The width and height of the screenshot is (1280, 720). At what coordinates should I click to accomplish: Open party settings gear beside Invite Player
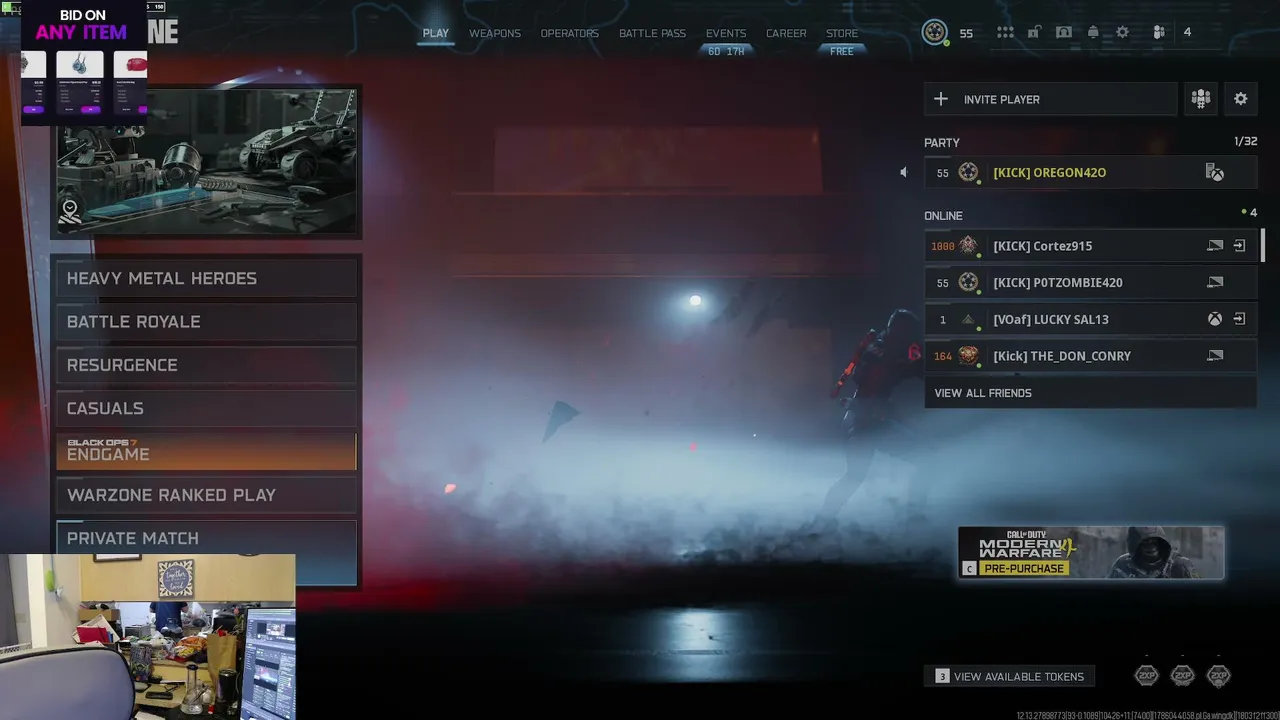coord(1241,99)
